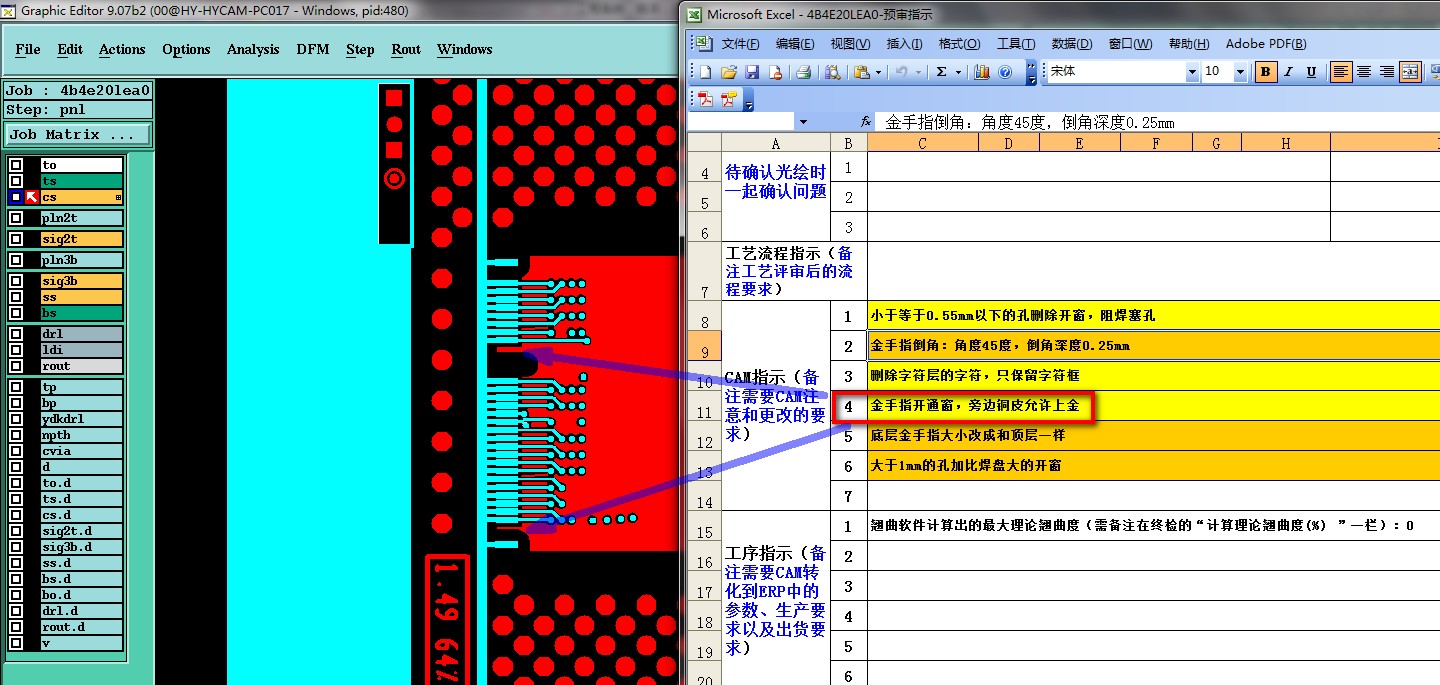
Task: Click red arrow icon on cs layer
Action: [32, 198]
